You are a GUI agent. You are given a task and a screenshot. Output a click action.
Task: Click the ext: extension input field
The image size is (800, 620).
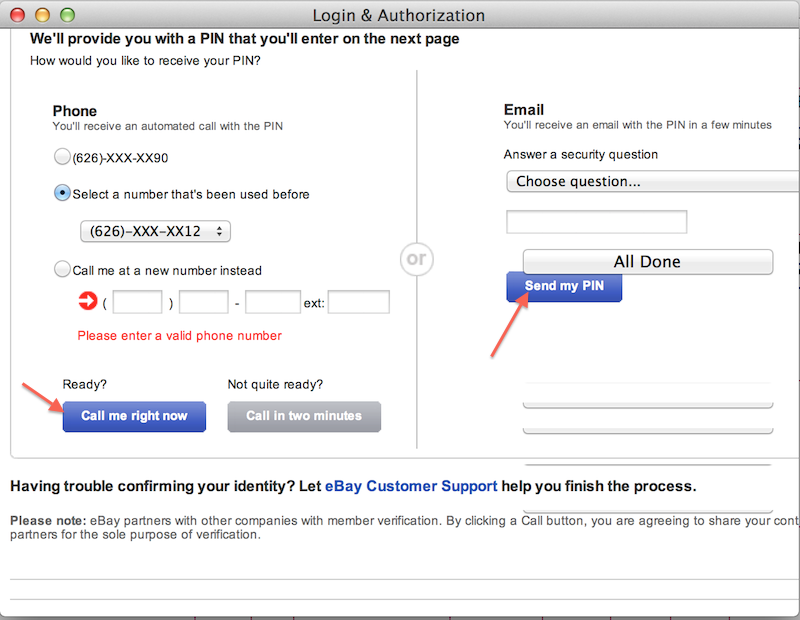pos(358,302)
